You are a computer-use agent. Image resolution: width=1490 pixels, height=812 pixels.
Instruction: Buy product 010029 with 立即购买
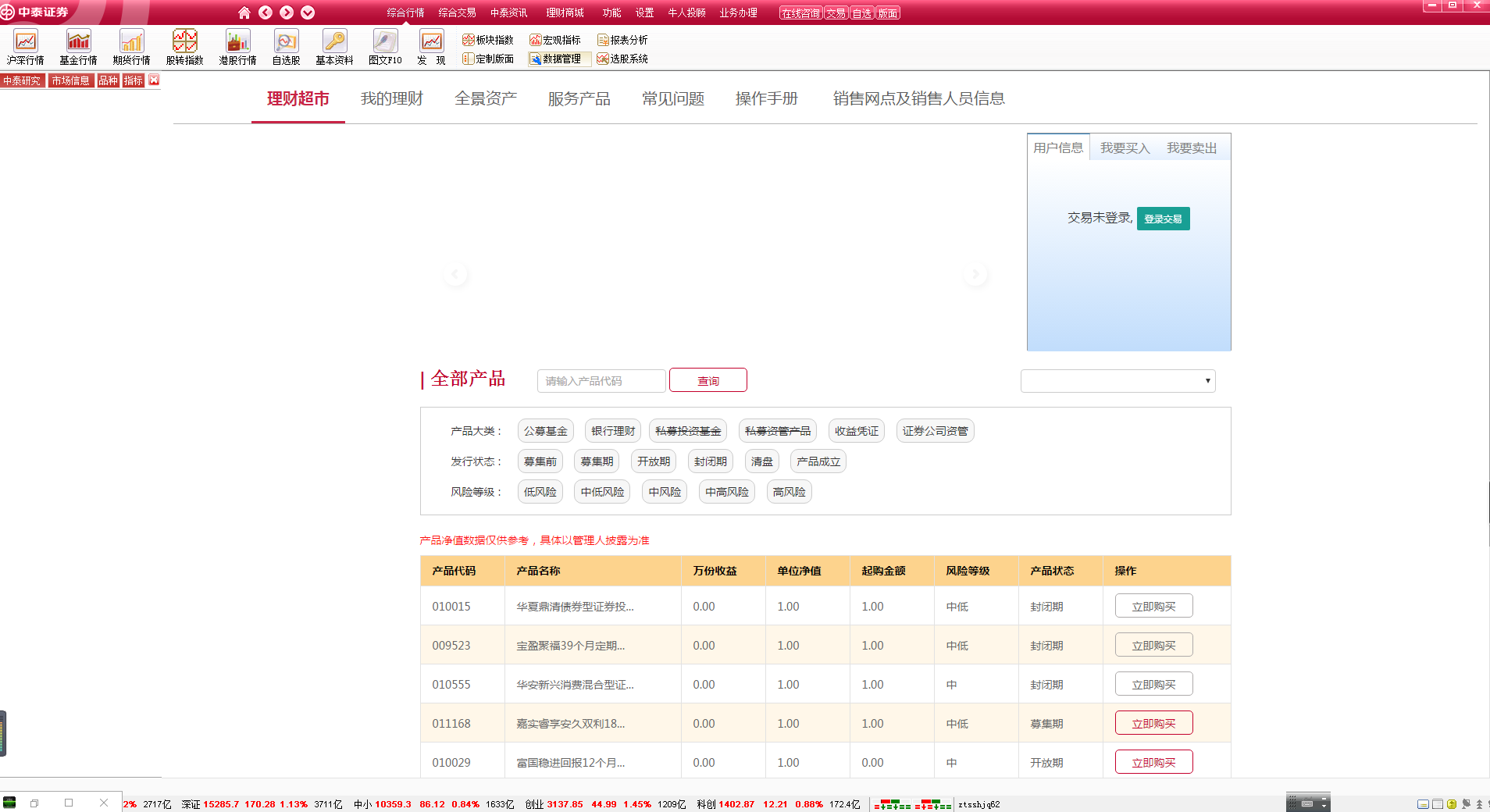1153,762
